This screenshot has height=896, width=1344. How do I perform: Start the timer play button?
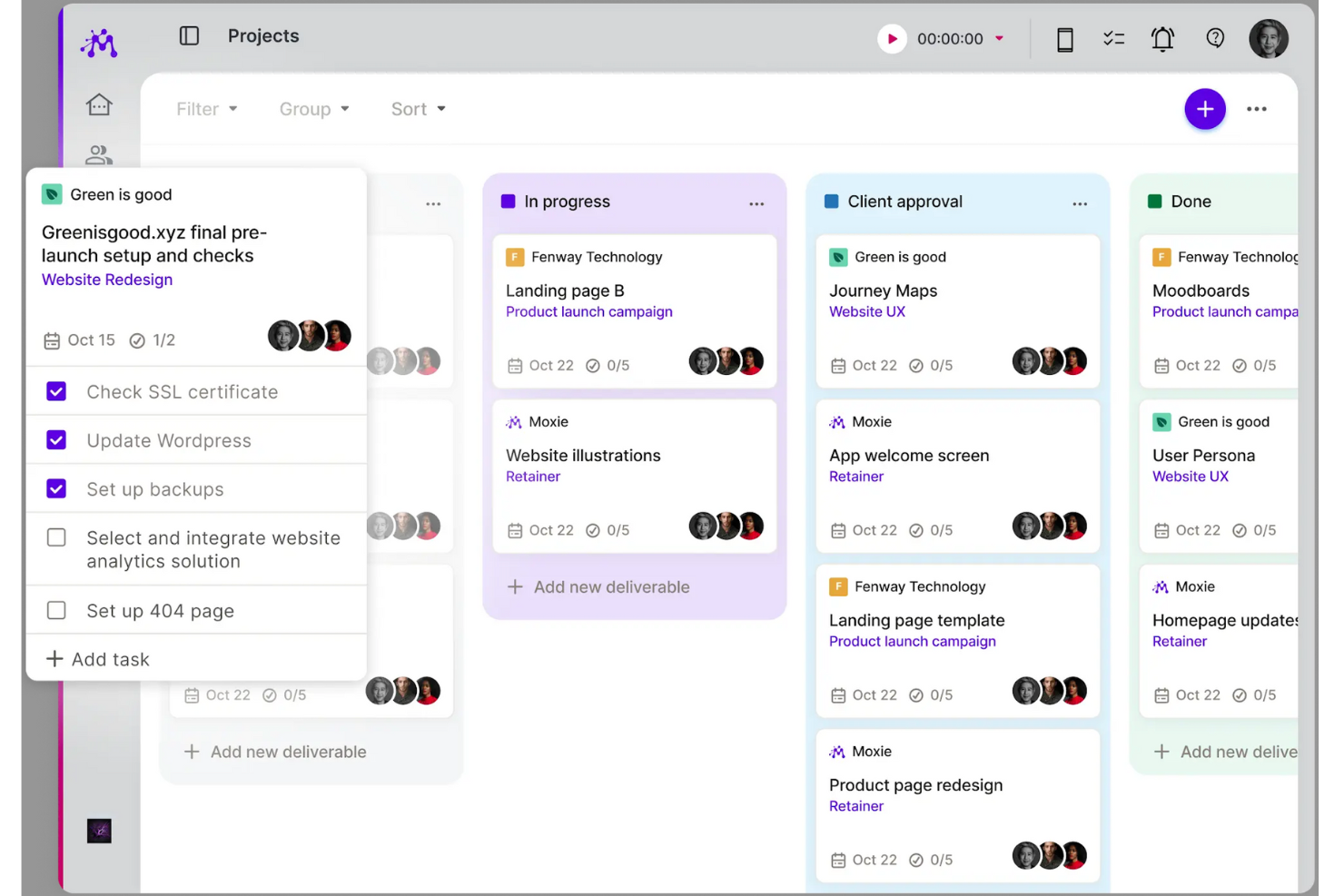(x=892, y=38)
